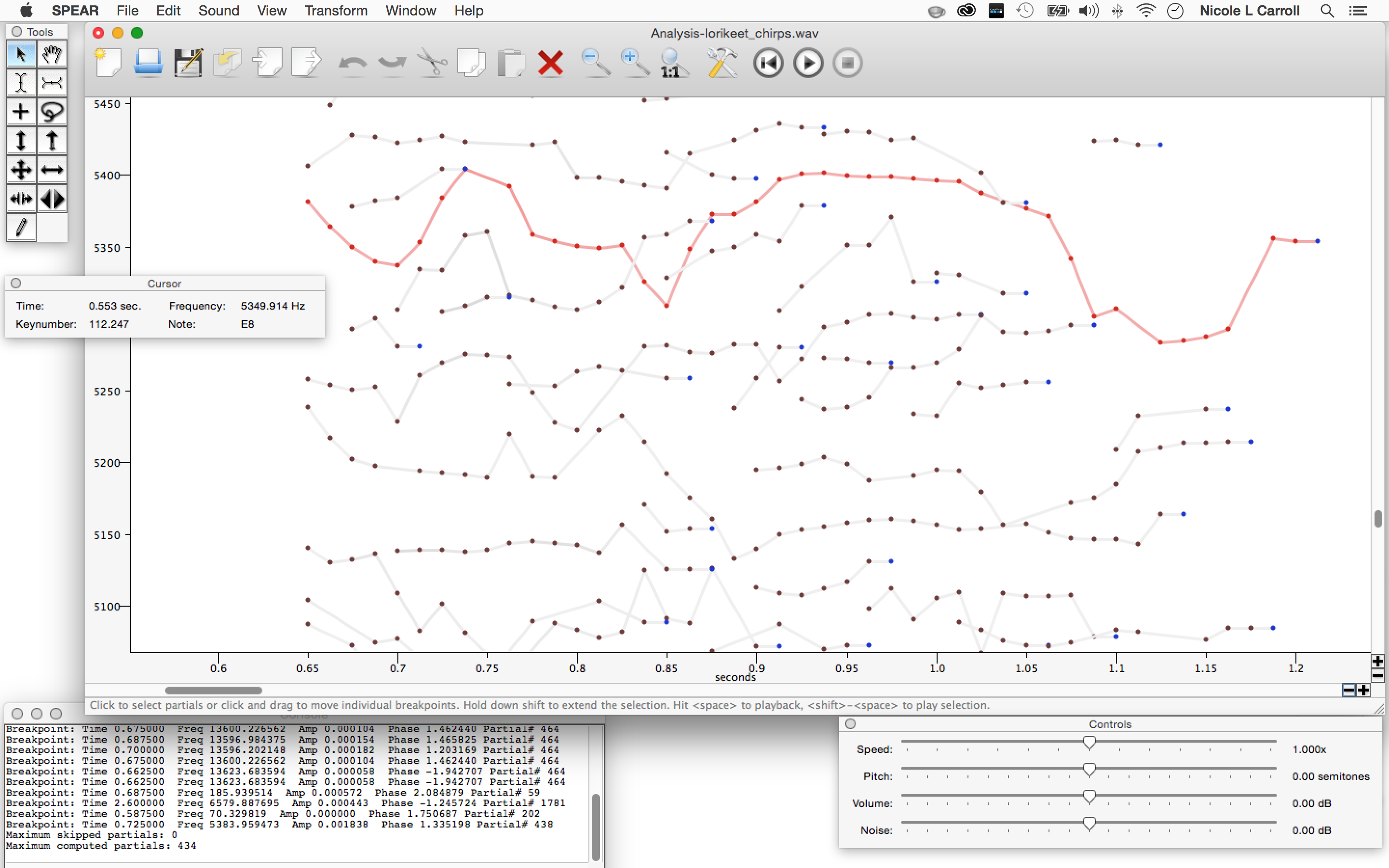Open the Transform menu

pos(336,10)
